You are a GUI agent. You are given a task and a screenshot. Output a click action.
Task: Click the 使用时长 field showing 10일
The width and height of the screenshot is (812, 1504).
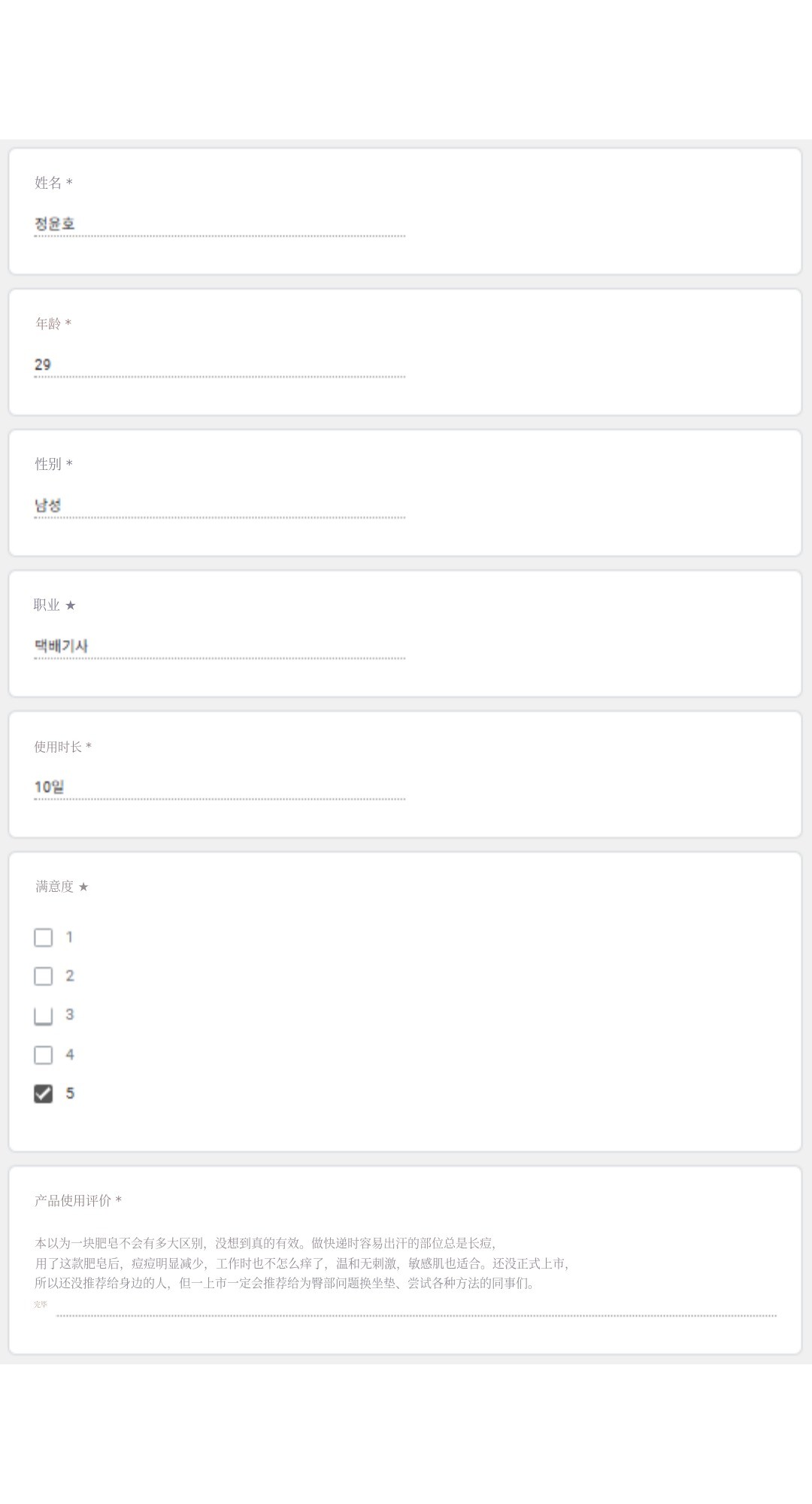218,787
